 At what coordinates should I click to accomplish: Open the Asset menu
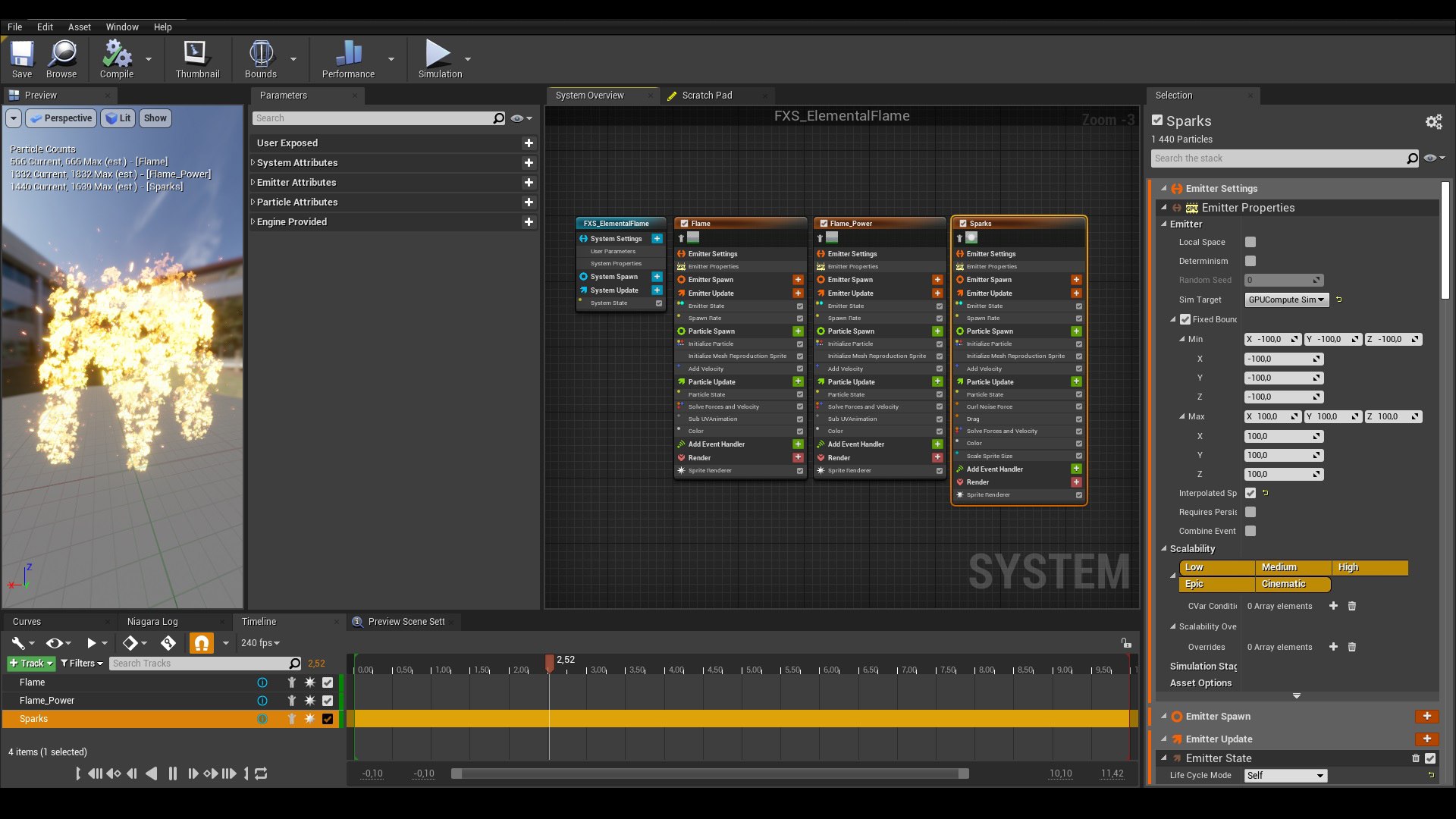[79, 27]
